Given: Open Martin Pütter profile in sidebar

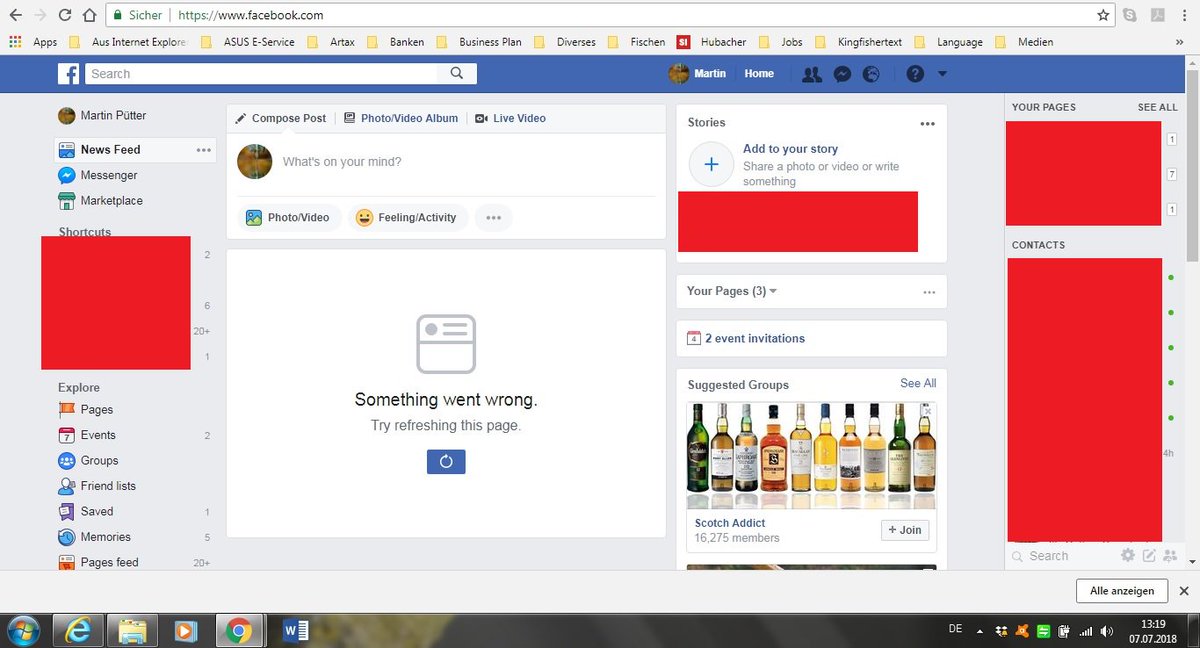Looking at the screenshot, I should tap(100, 116).
